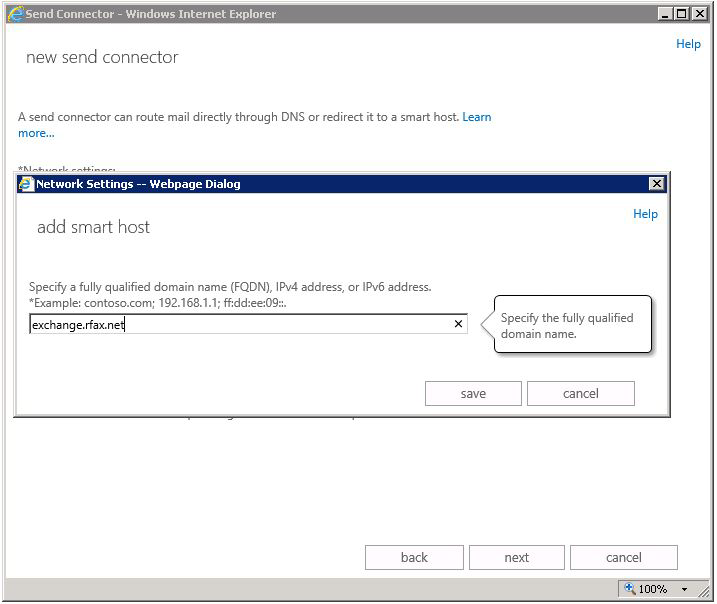Minimize the Send Connector window

(666, 14)
